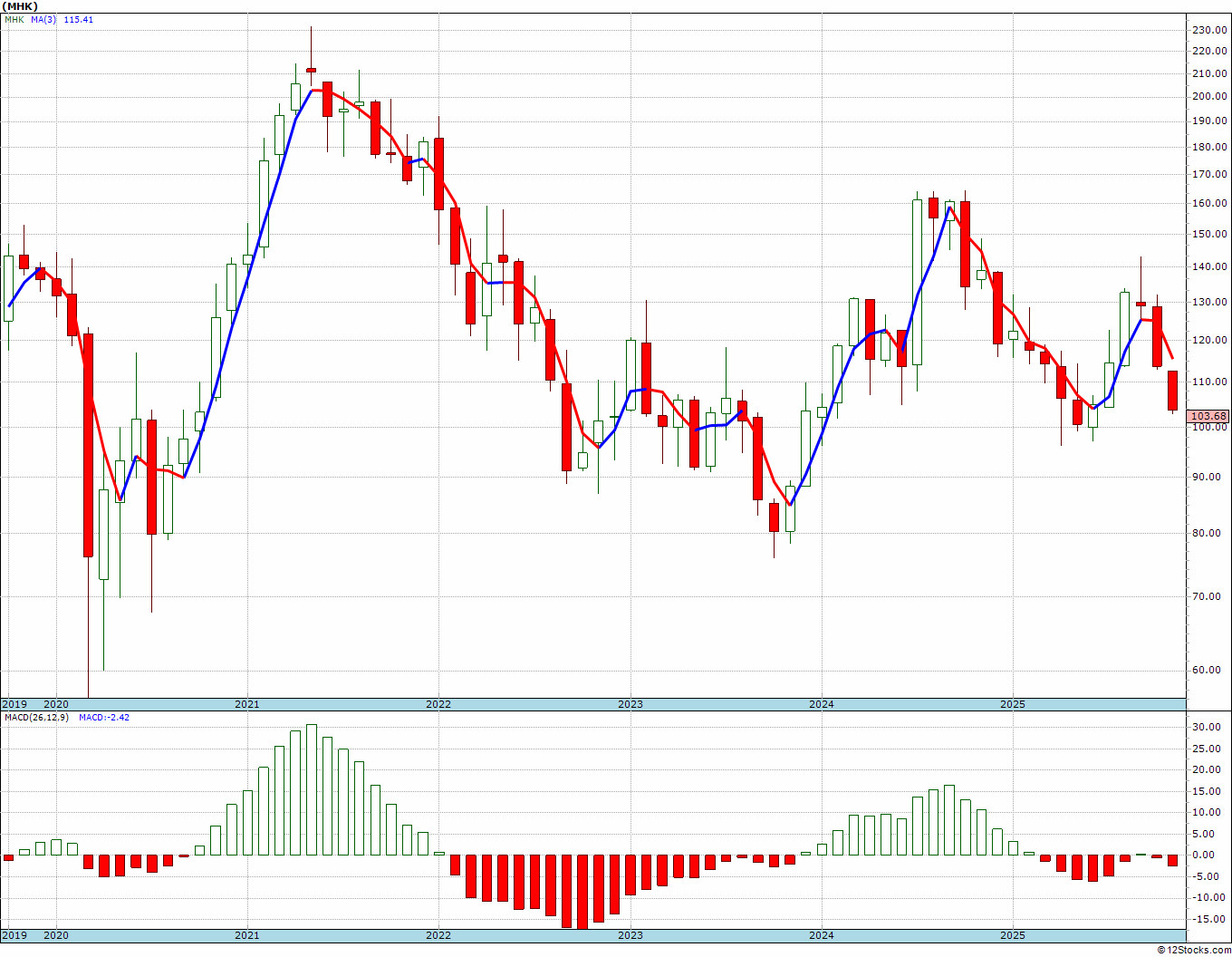Click 2020 on the MACD panel time axis
Viewport: 1232px width, 957px height.
point(56,936)
